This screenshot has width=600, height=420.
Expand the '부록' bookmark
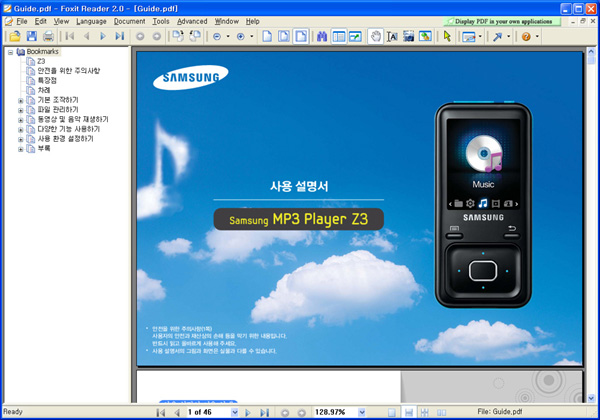click(x=21, y=149)
